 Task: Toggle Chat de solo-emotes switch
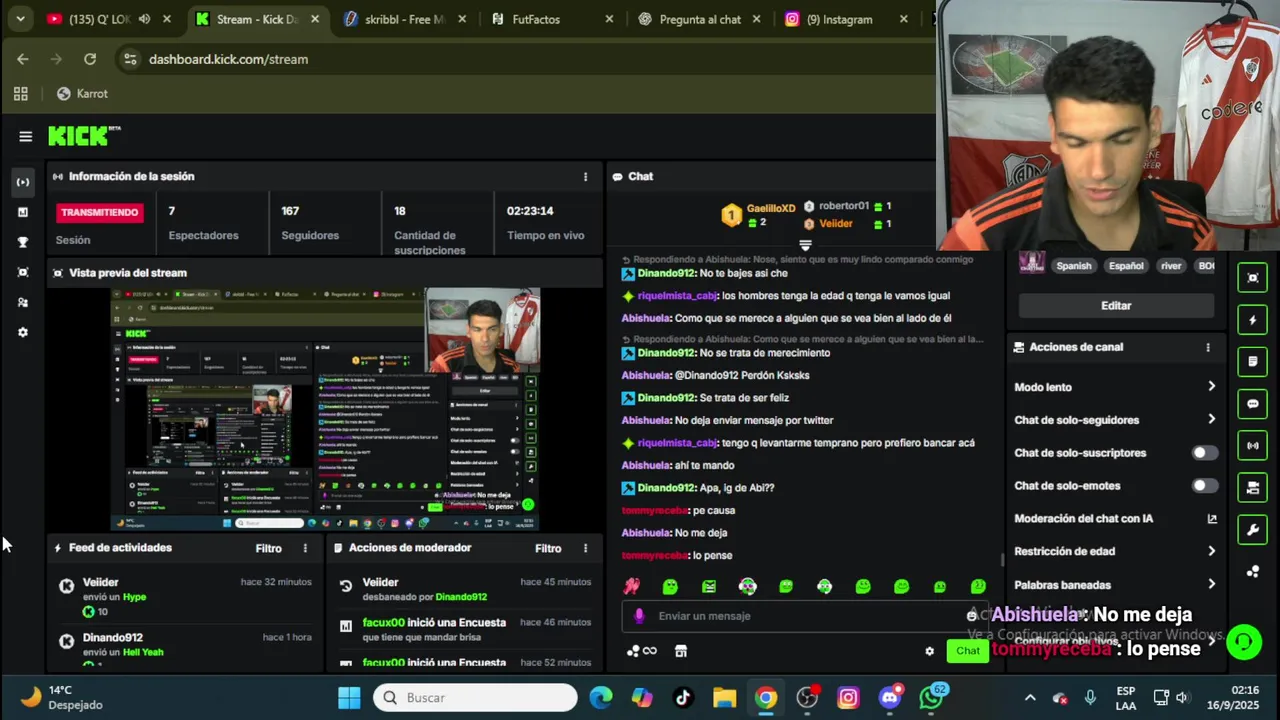(x=1205, y=486)
